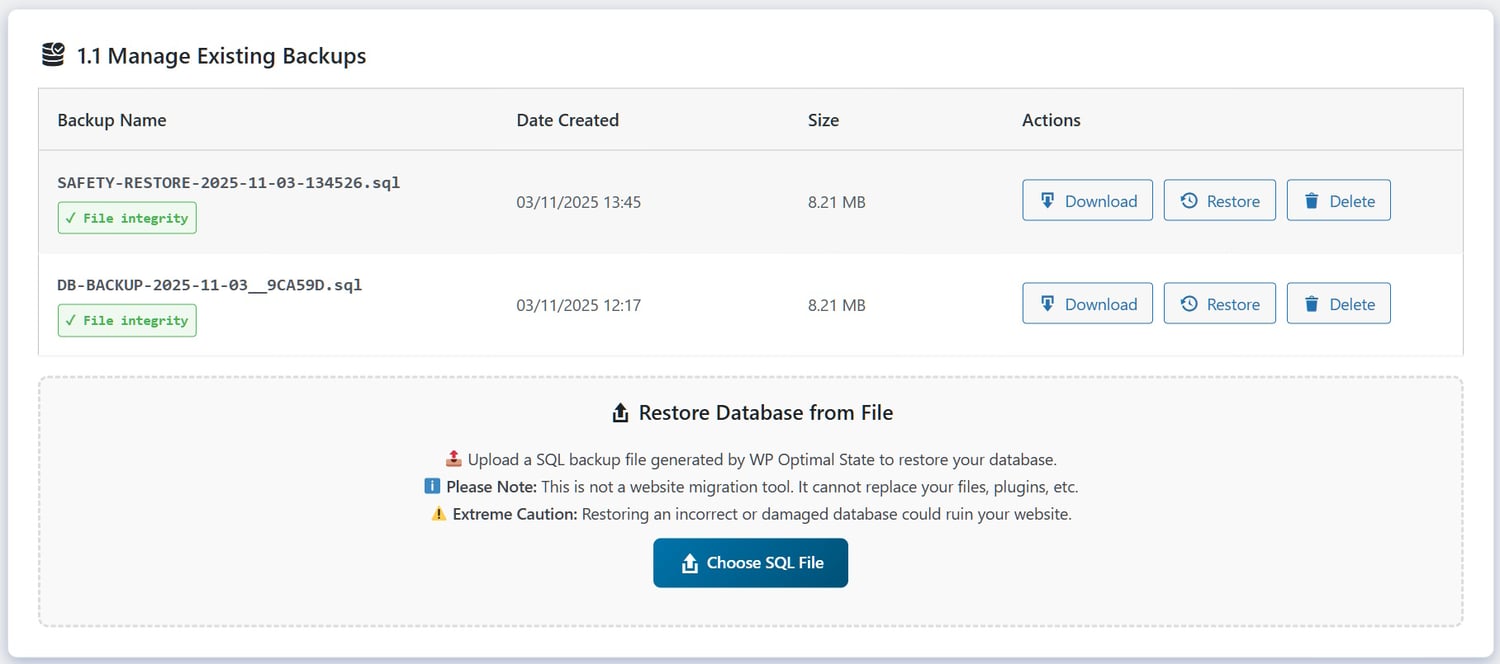1500x664 pixels.
Task: Click upload icon inside Choose SQL File button
Action: [689, 564]
